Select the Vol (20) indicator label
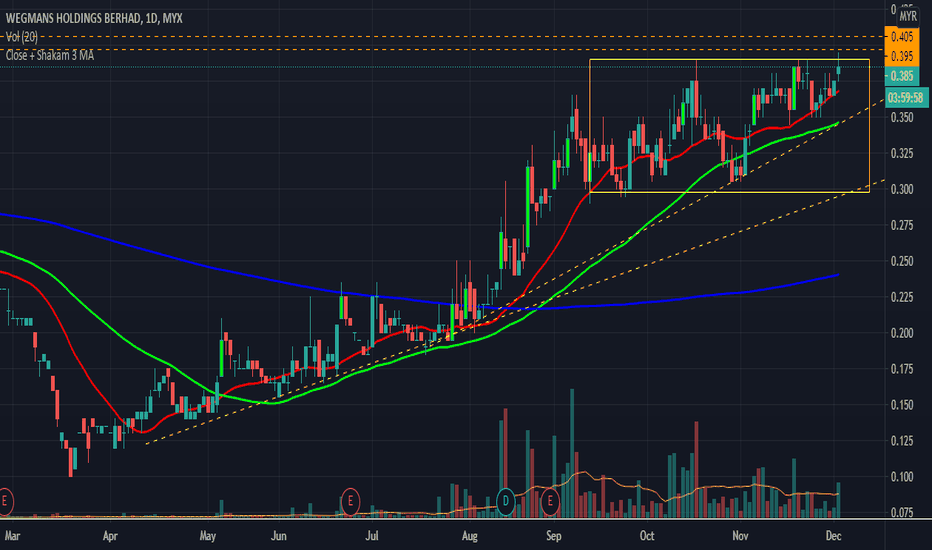 [x=22, y=37]
